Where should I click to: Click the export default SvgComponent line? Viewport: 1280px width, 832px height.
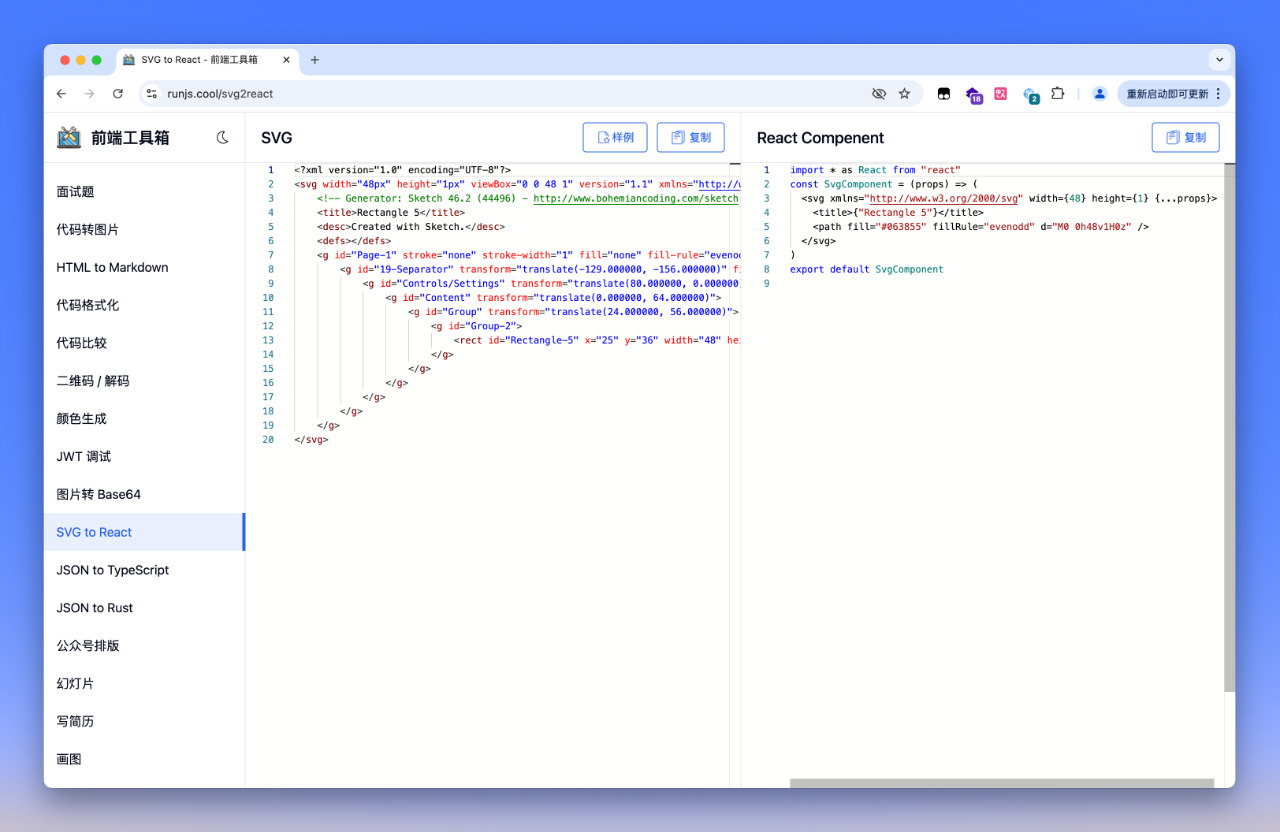[x=866, y=269]
